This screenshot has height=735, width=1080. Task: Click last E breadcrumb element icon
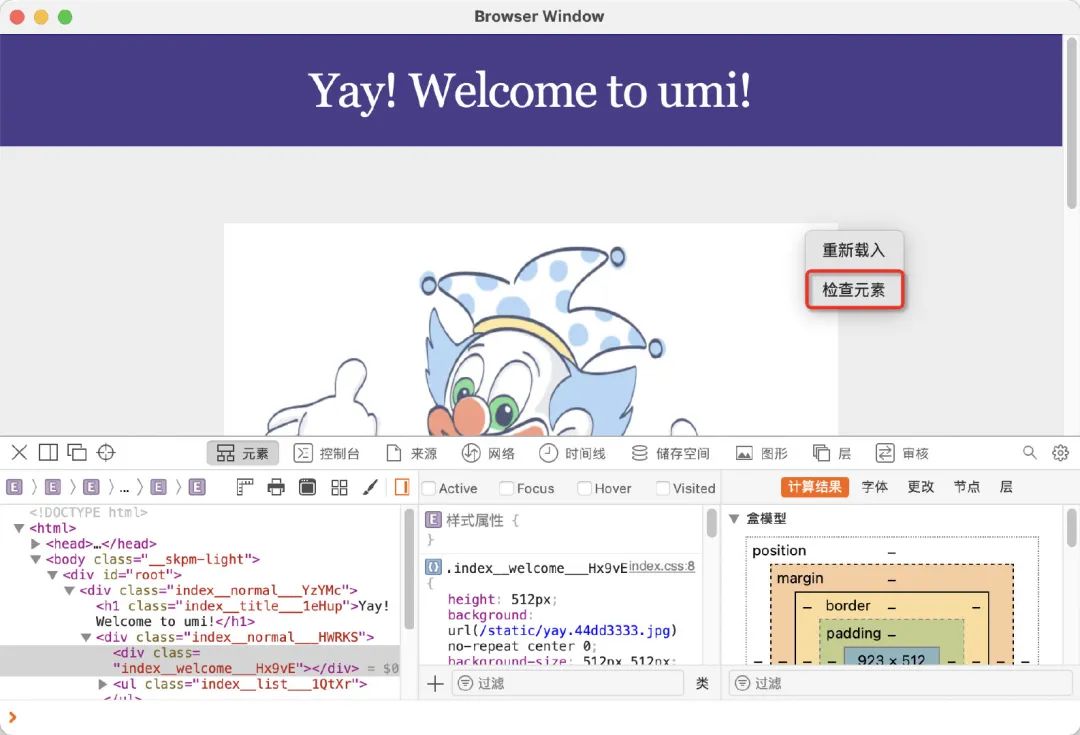point(197,488)
